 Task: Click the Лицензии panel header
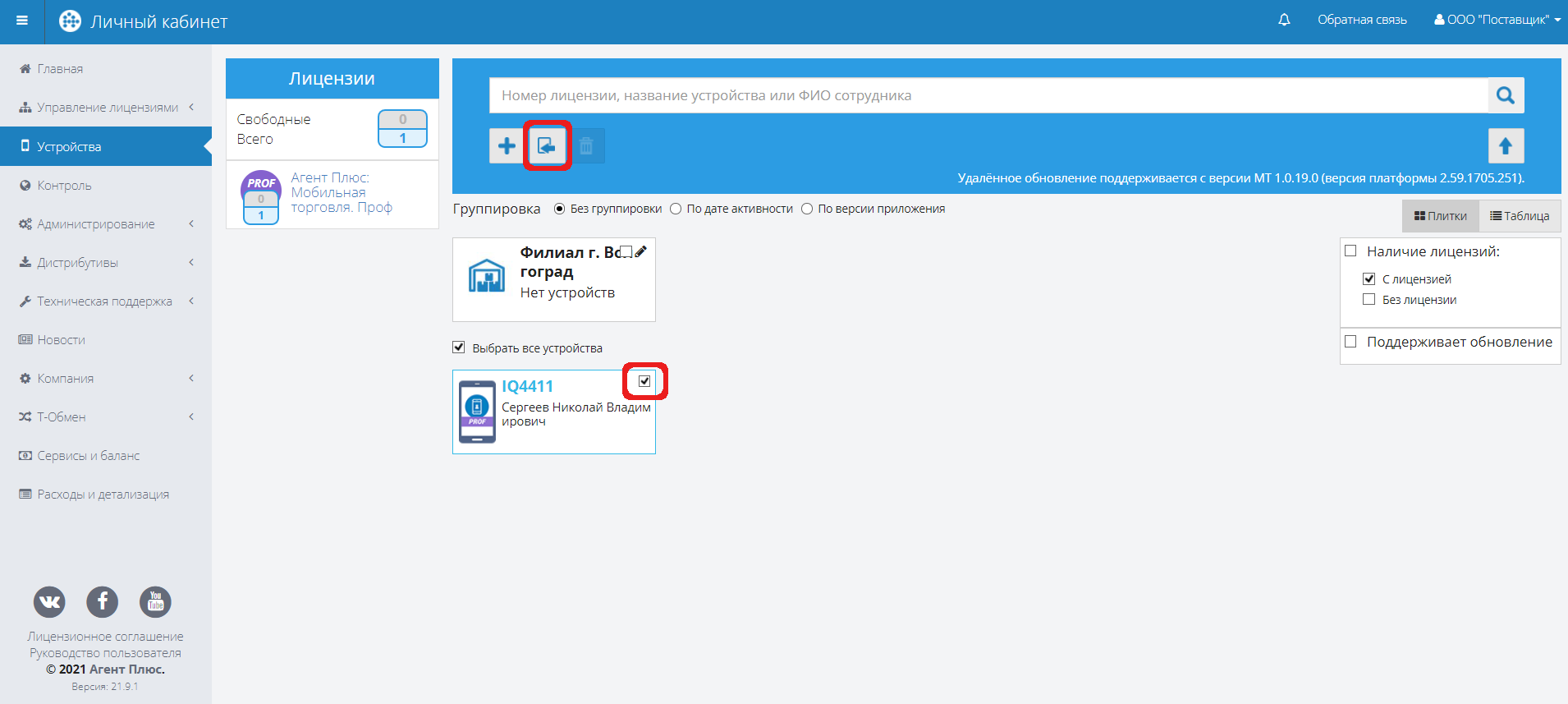click(332, 78)
